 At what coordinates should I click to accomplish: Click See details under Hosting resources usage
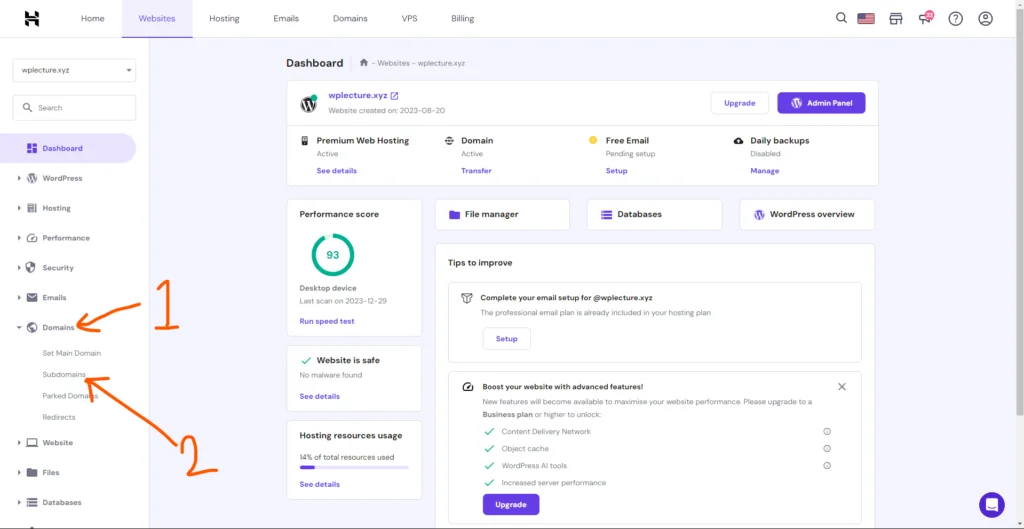[320, 485]
